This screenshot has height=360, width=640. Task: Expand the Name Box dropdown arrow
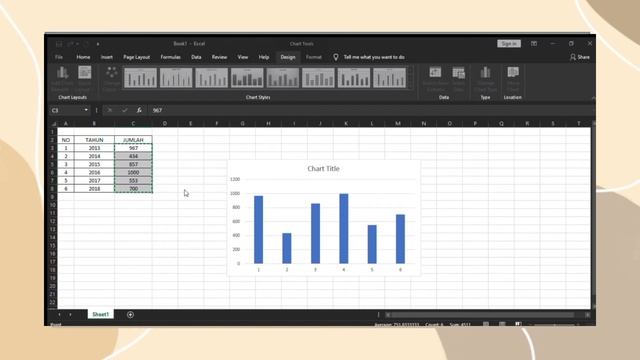[86, 110]
